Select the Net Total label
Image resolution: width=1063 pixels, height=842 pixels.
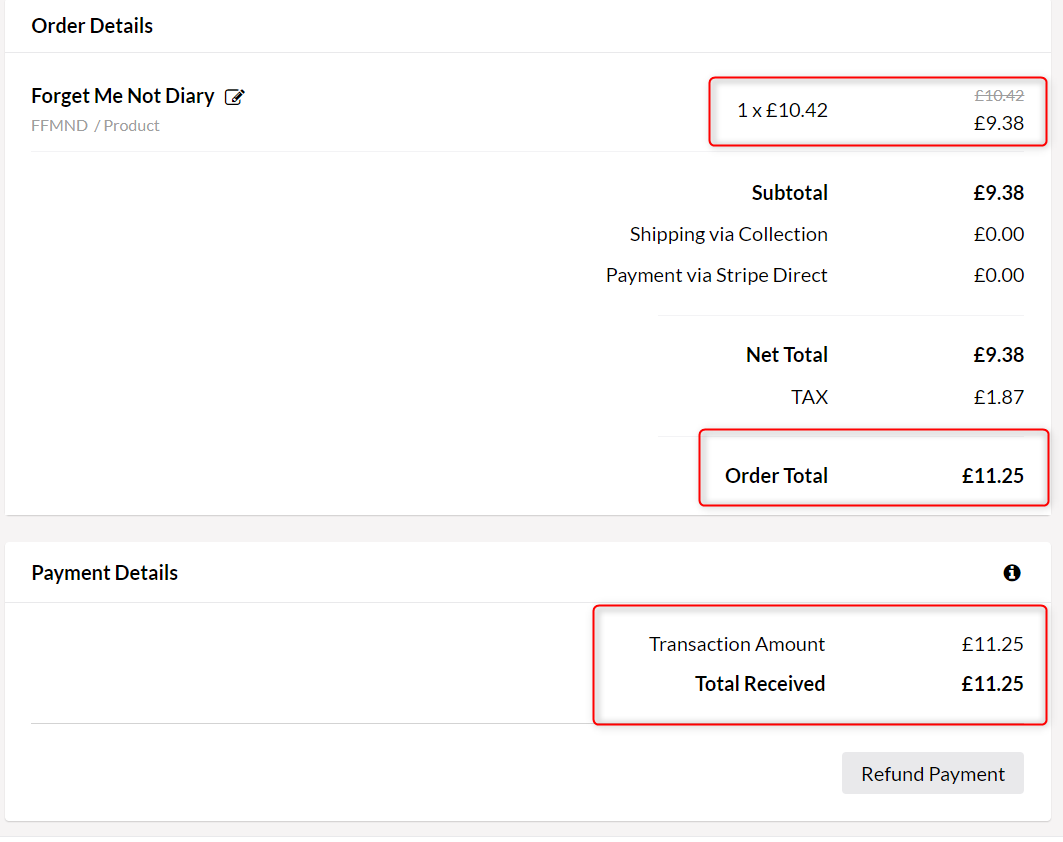(x=787, y=355)
